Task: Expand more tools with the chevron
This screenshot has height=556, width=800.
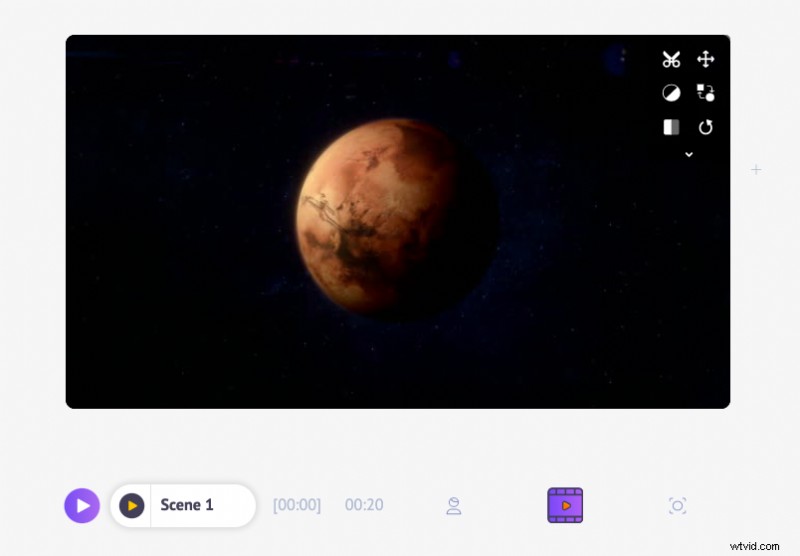Action: (x=689, y=154)
